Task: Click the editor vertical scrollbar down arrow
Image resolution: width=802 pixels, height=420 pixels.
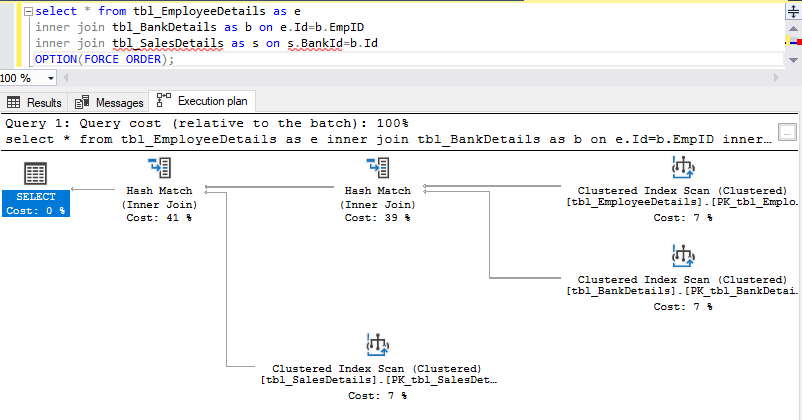Action: pyautogui.click(x=793, y=60)
